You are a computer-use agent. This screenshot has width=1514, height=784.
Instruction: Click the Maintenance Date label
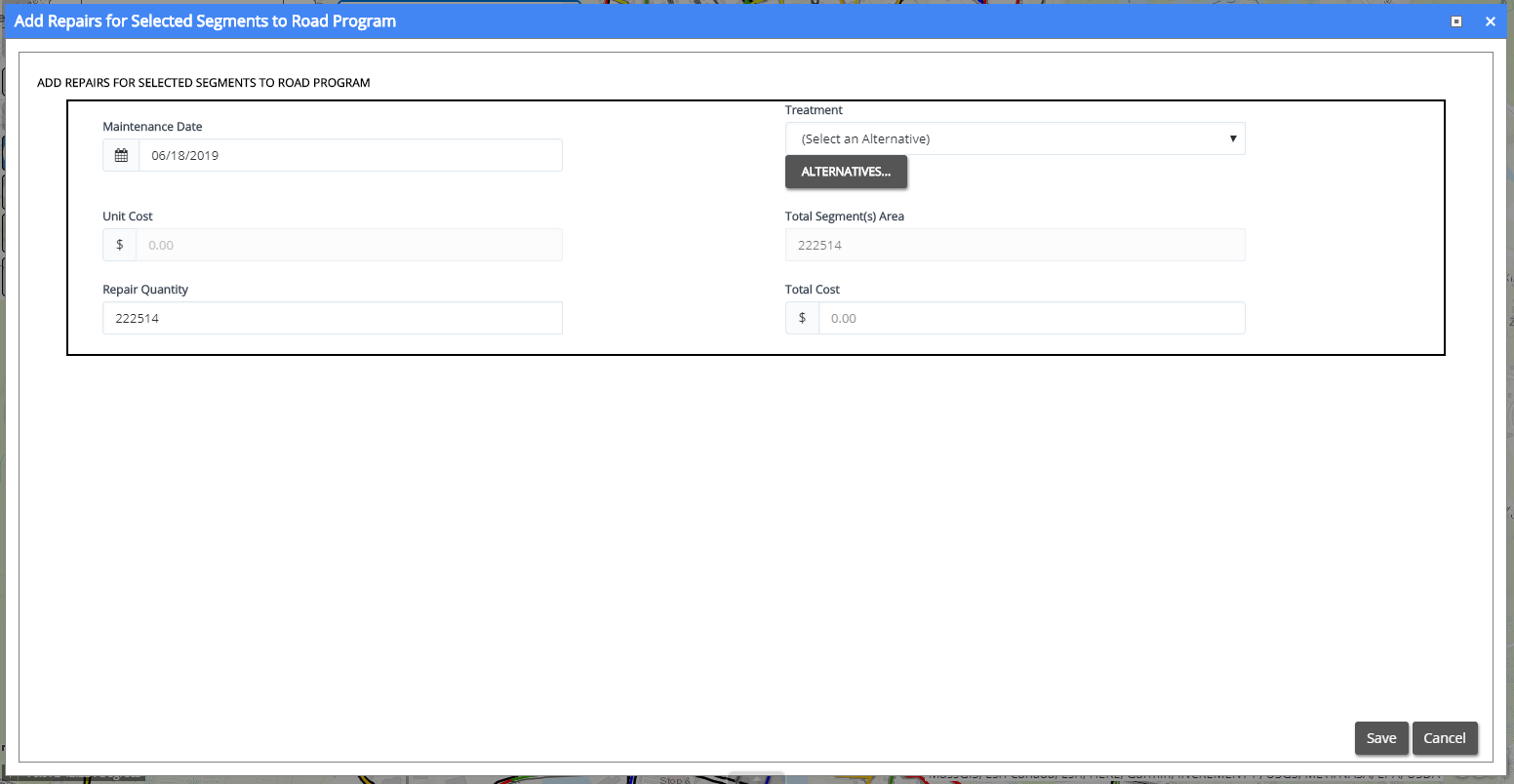152,127
